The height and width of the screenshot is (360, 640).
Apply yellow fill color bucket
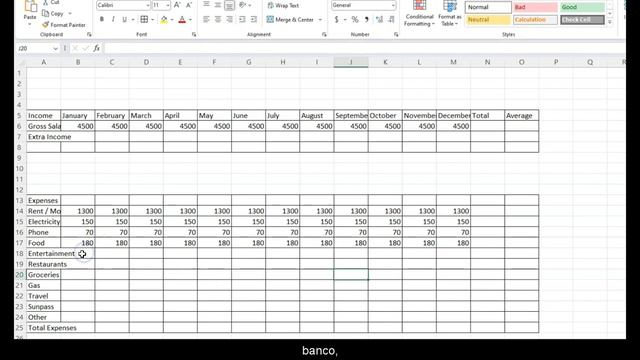164,19
